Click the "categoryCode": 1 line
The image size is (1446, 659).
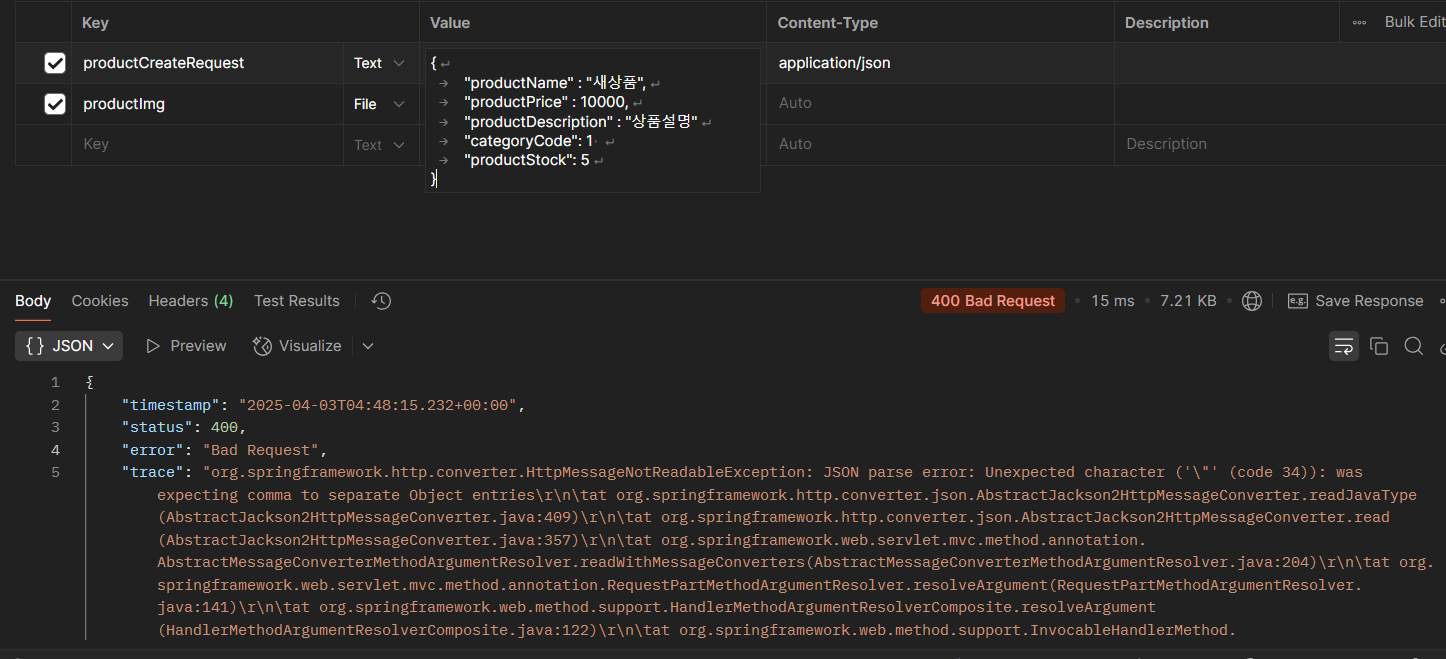tap(529, 141)
